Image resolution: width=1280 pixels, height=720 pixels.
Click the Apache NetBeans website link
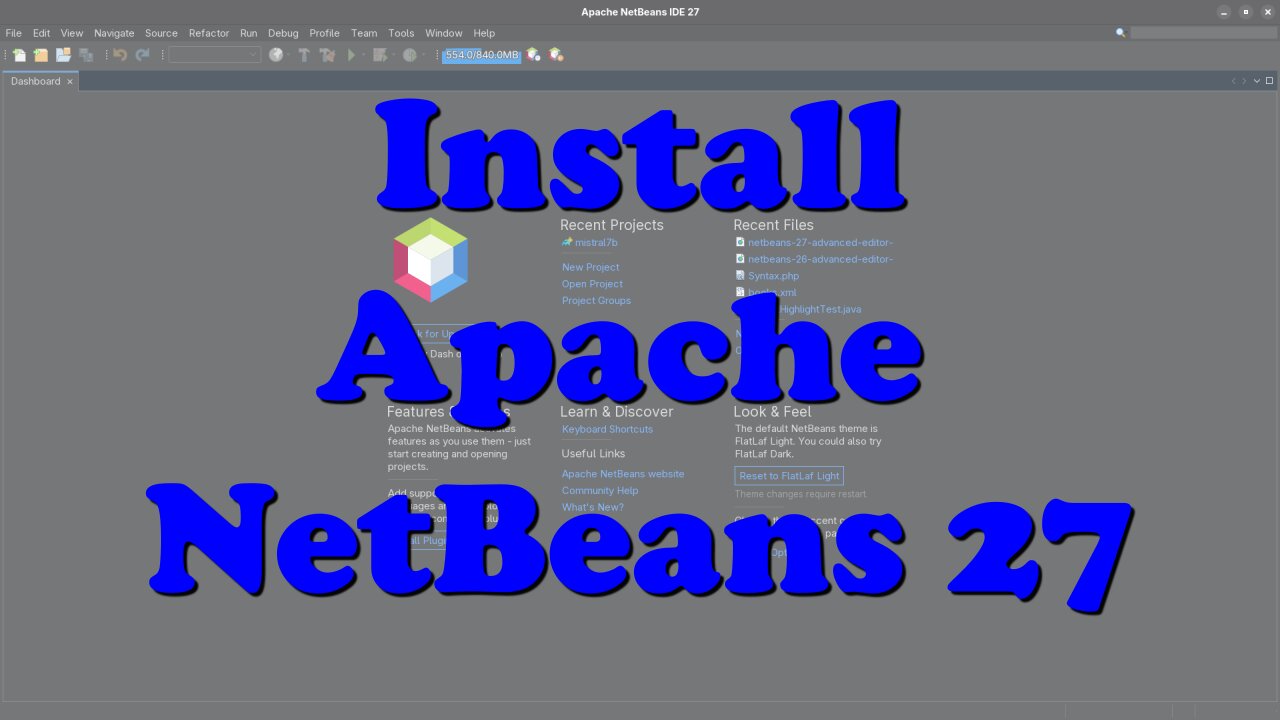tap(623, 474)
